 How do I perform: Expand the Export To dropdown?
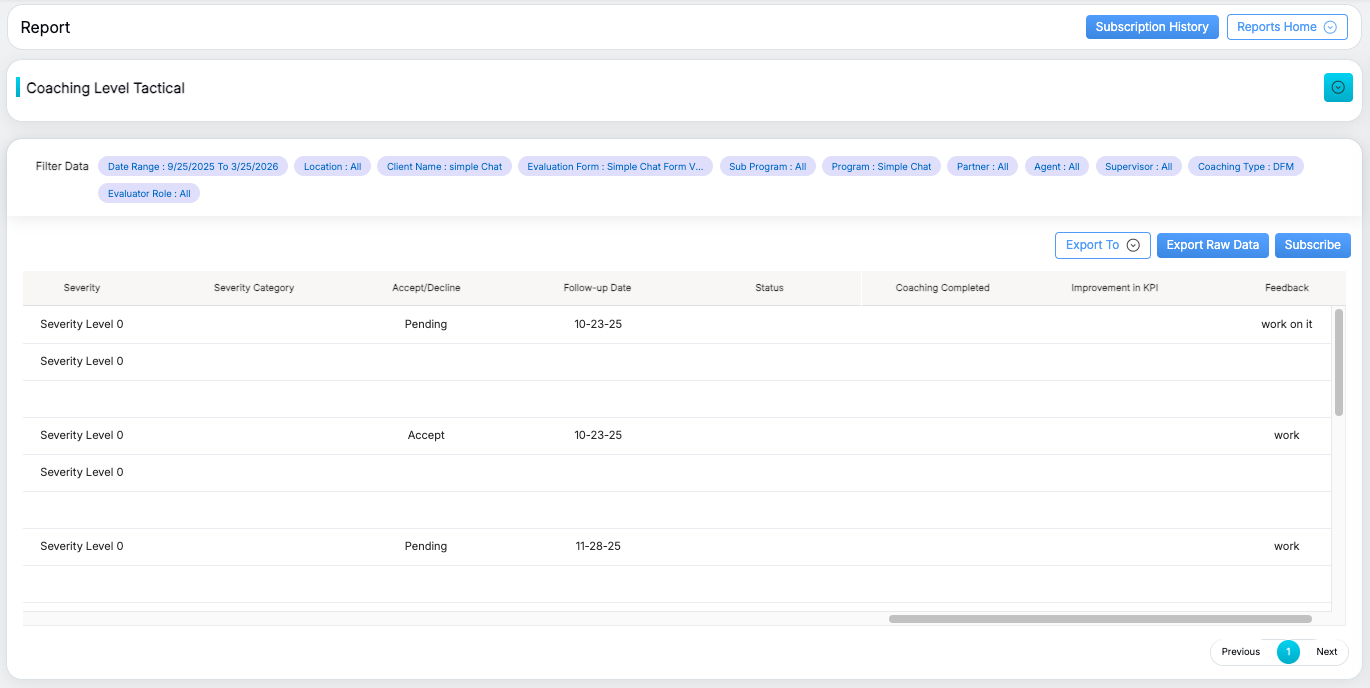1102,245
